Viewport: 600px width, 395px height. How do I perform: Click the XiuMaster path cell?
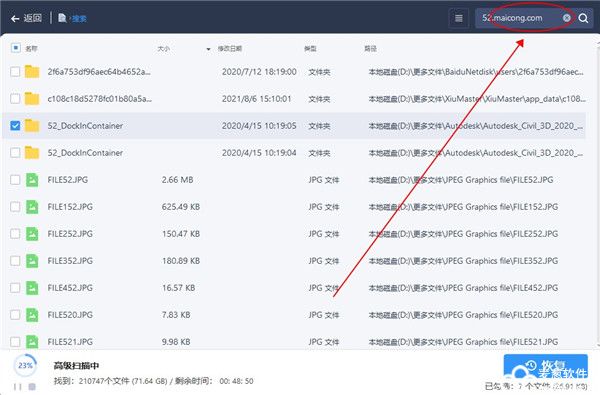pos(477,99)
